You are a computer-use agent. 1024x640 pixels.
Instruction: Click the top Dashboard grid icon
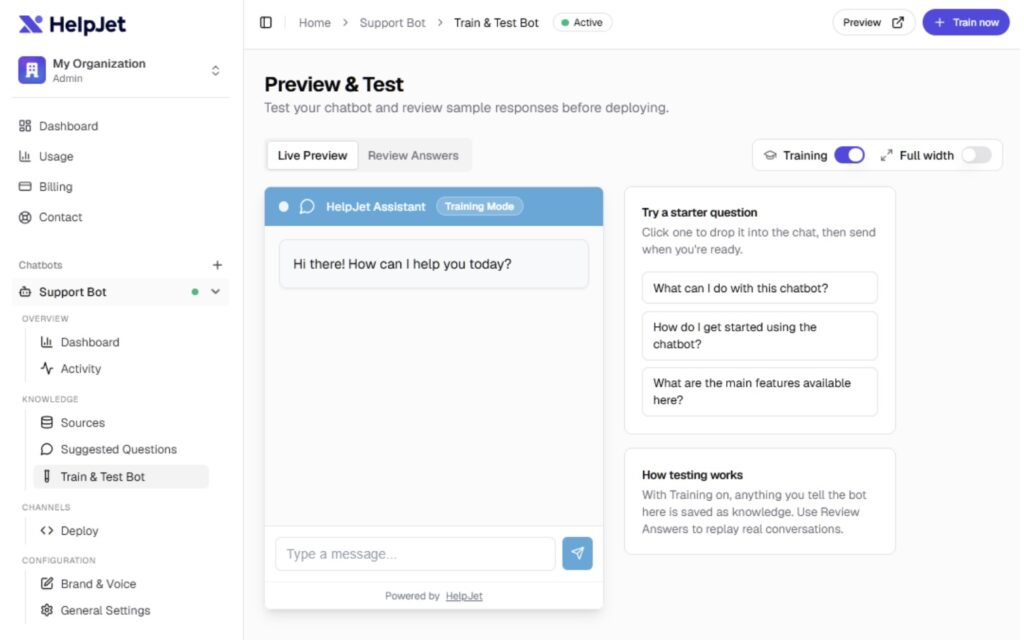[x=25, y=126]
